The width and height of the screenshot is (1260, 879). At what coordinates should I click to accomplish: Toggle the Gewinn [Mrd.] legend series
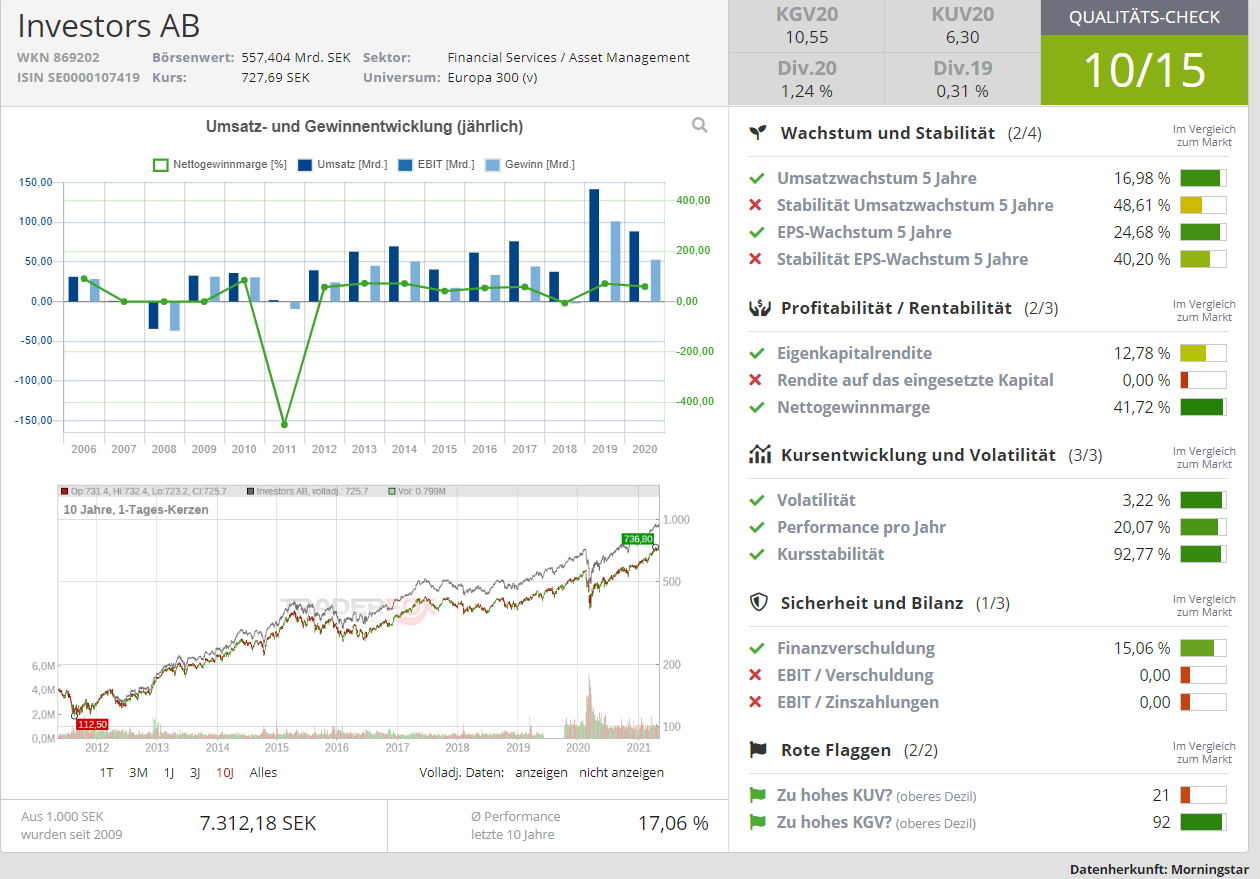tap(530, 164)
